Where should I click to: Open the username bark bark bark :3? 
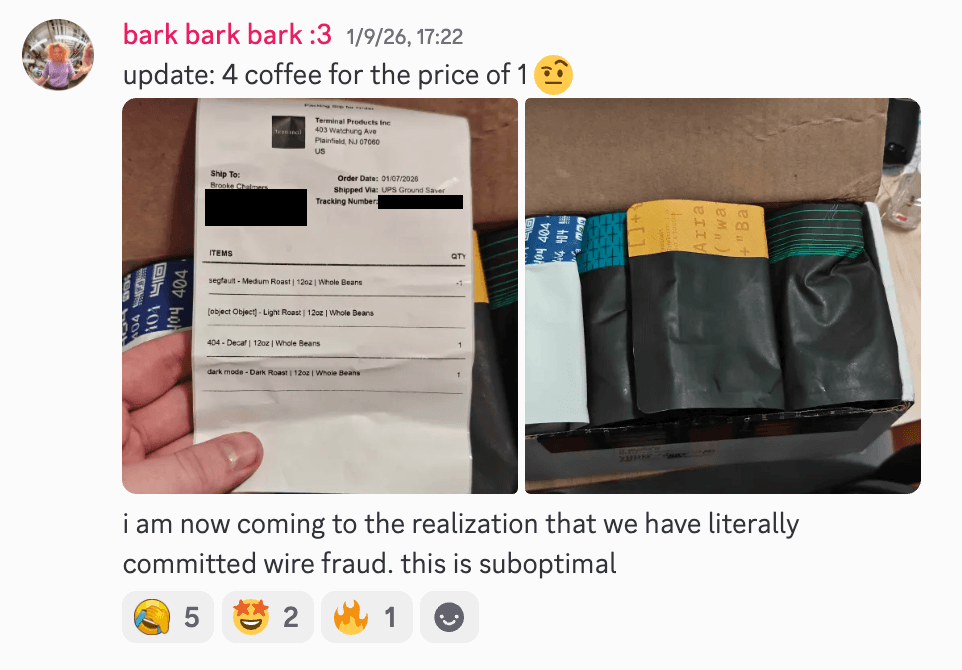tap(227, 34)
